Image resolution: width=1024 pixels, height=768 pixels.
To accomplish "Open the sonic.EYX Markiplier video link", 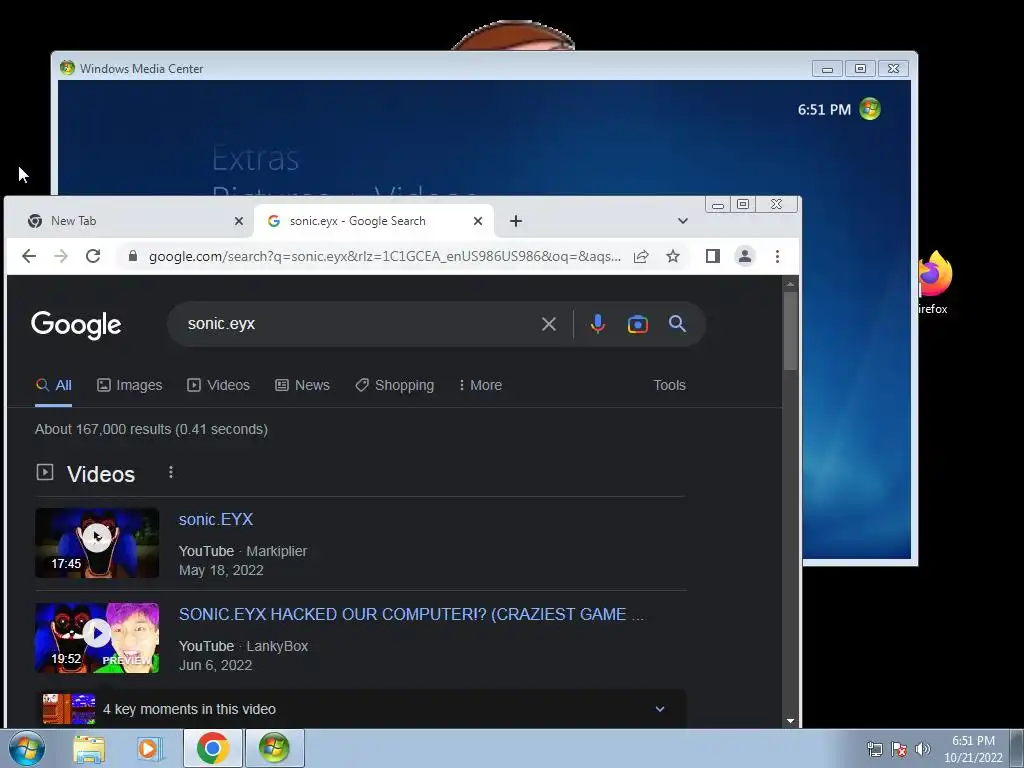I will click(216, 519).
